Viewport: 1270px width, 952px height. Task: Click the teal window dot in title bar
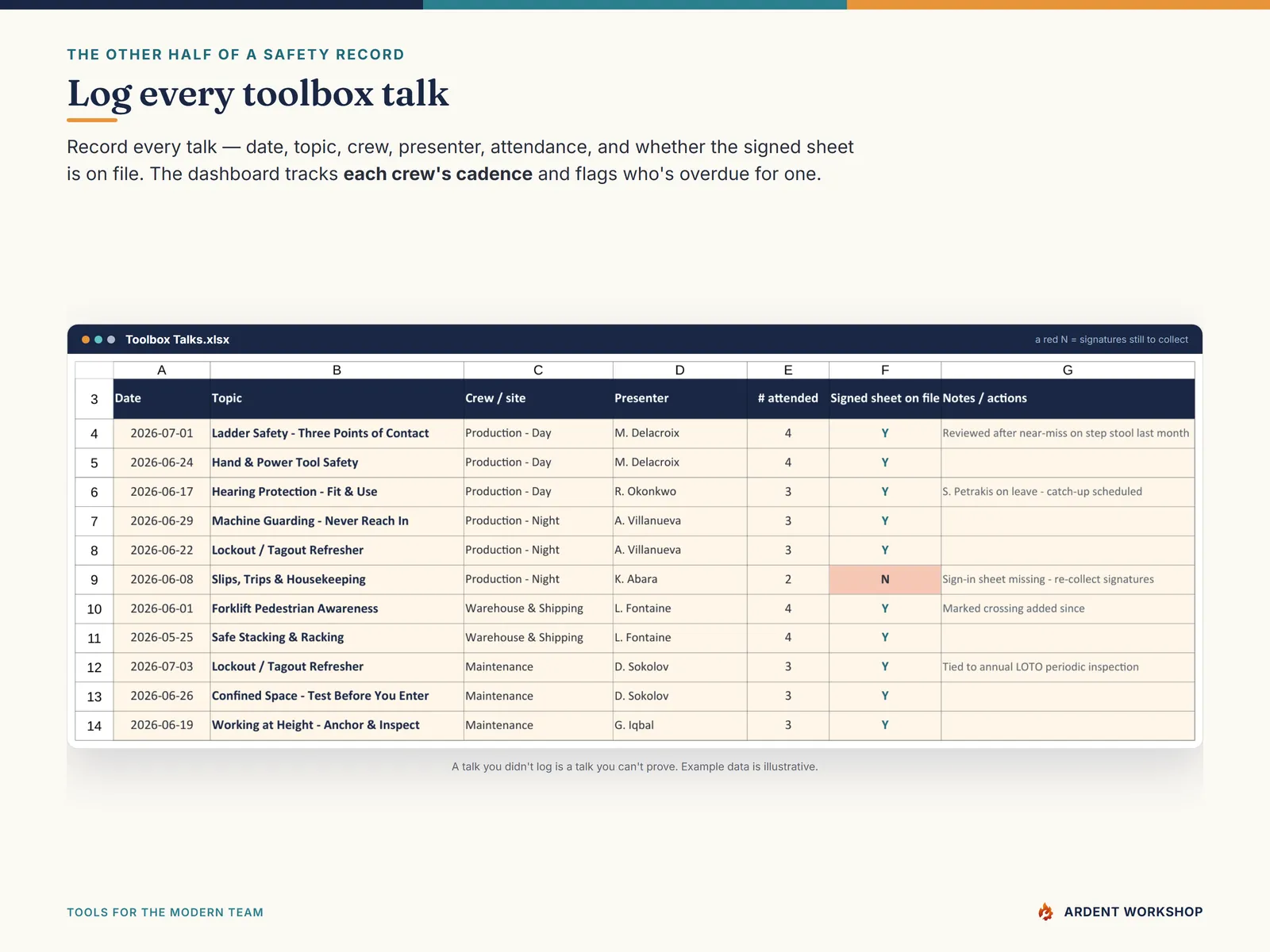(x=98, y=340)
